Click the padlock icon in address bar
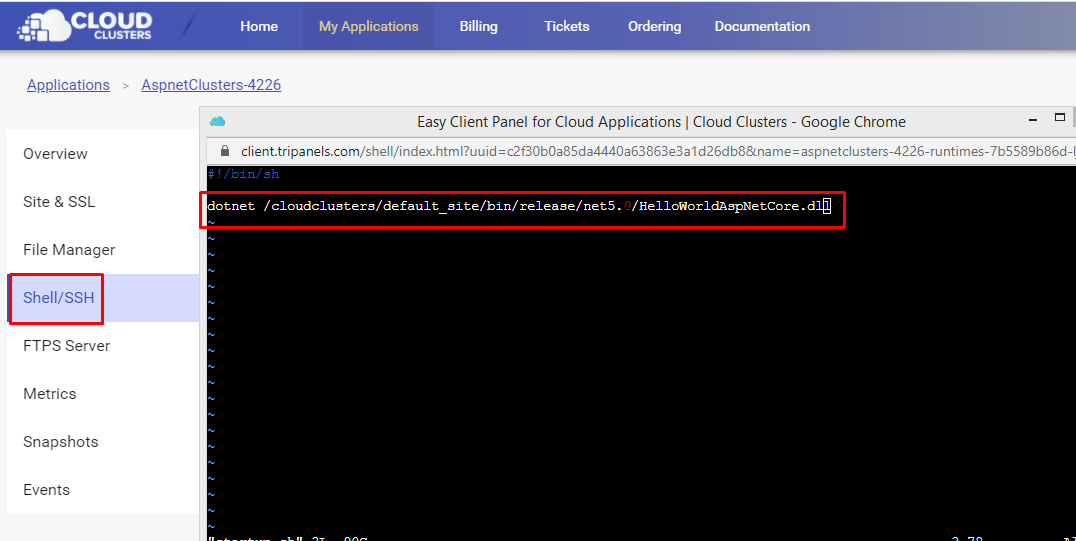 [x=222, y=151]
